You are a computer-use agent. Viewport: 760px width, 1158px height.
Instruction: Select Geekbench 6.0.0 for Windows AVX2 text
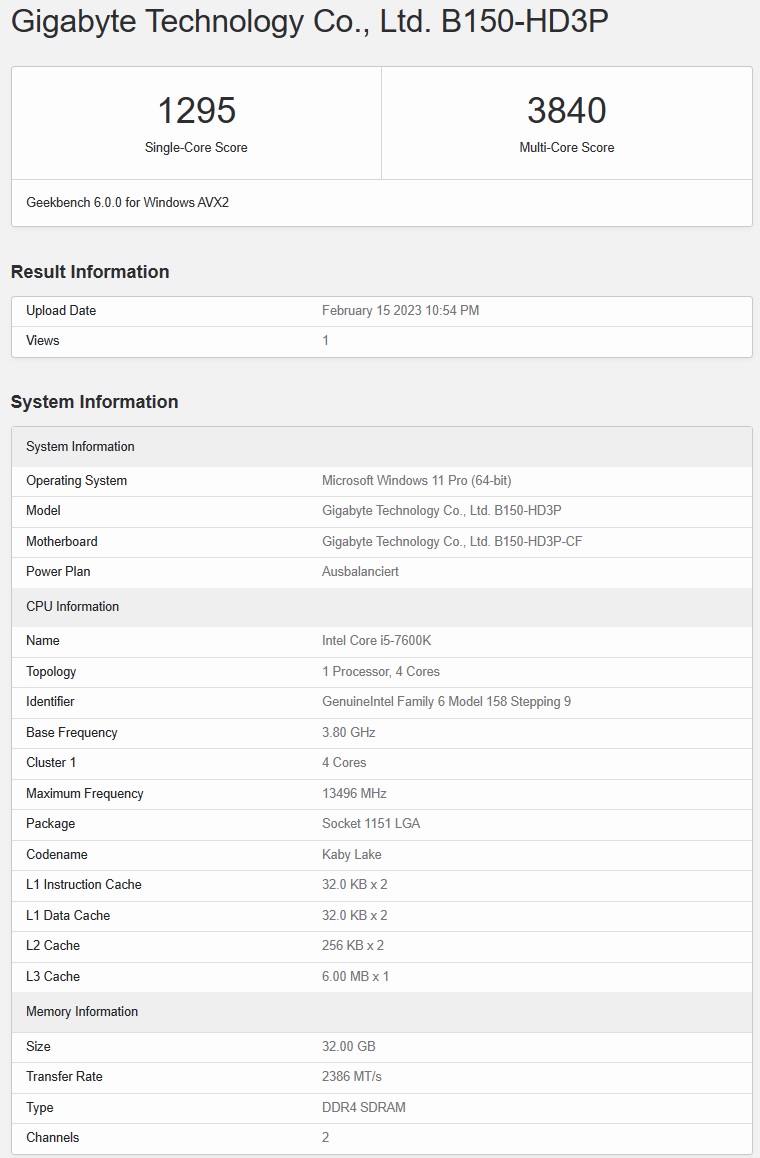[x=128, y=202]
